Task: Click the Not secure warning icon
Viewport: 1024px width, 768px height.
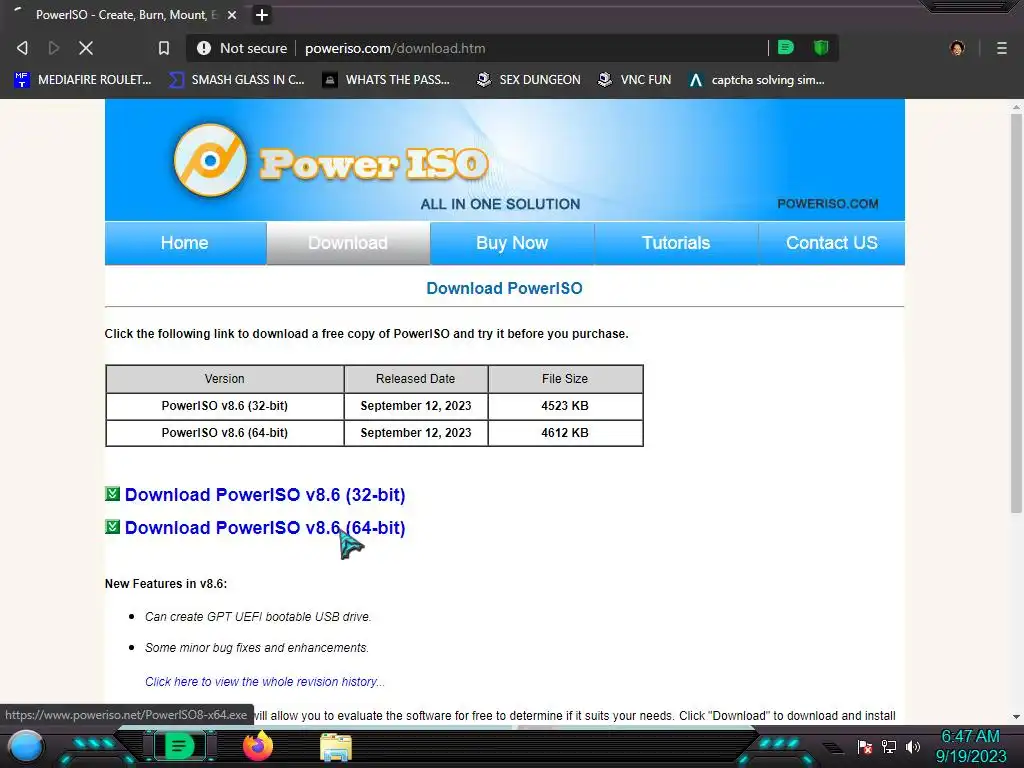Action: [204, 48]
